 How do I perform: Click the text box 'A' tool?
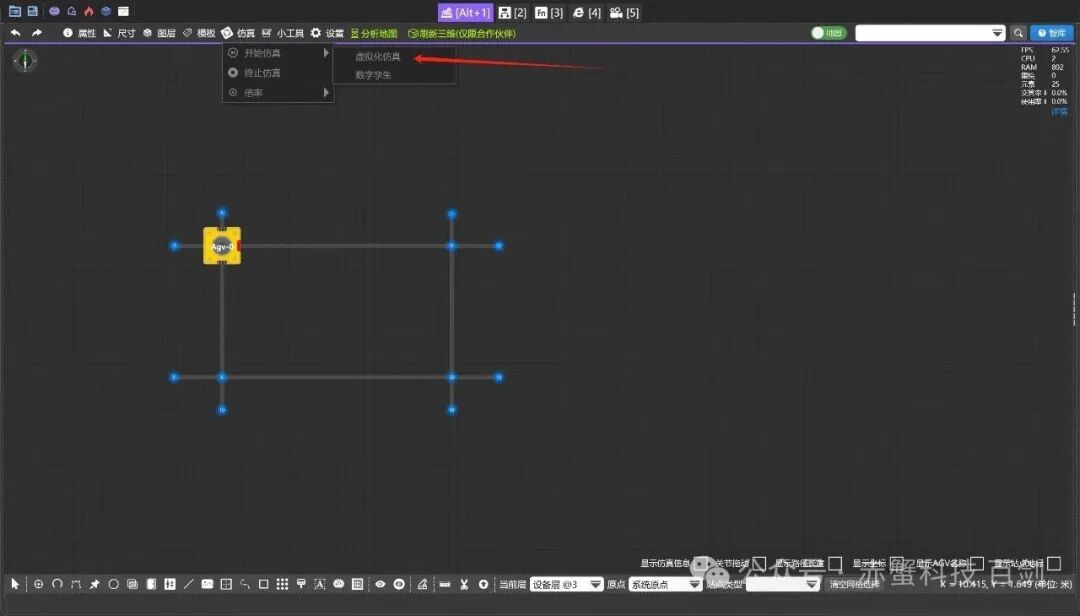pyautogui.click(x=320, y=584)
